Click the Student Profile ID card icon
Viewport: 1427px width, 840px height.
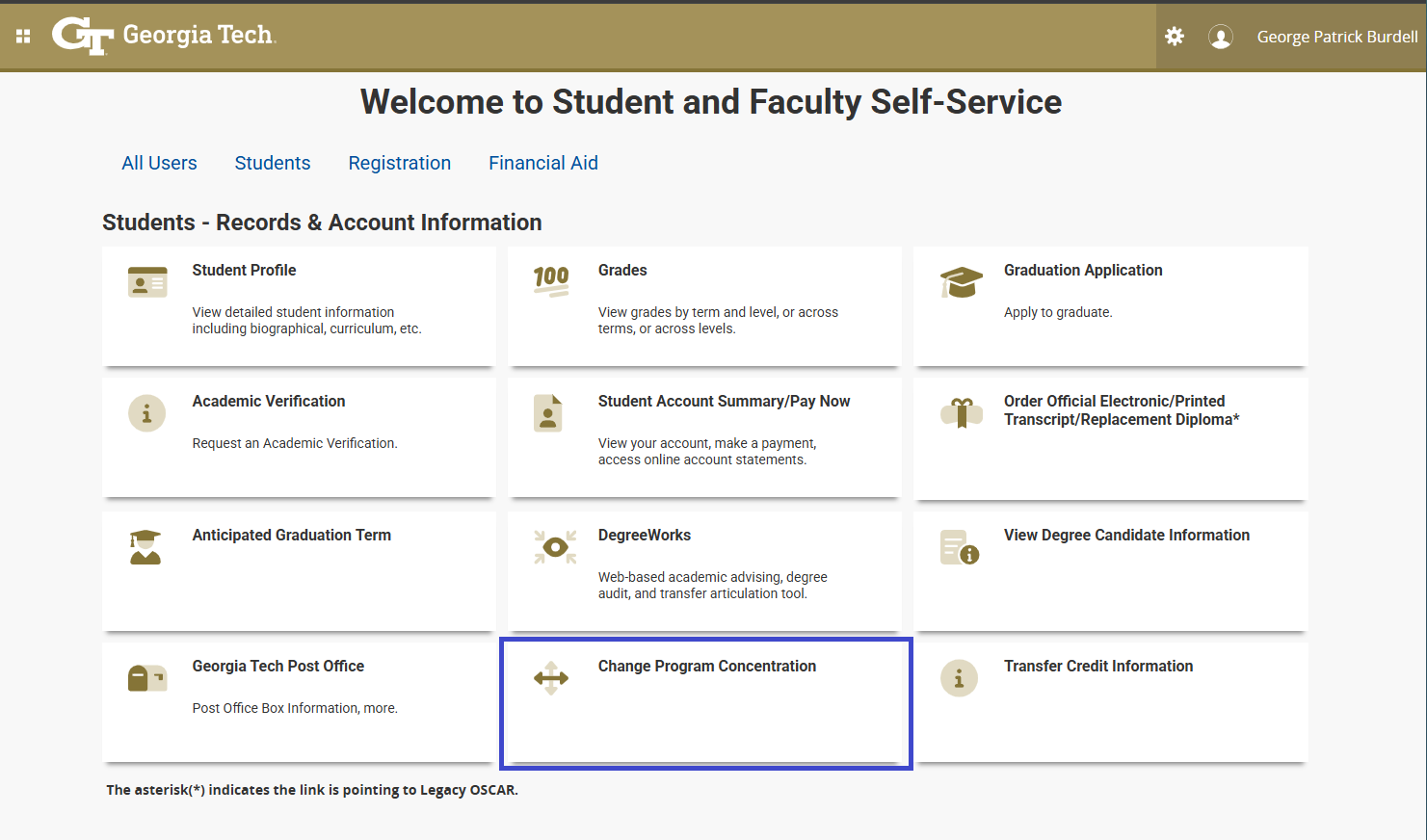(147, 282)
